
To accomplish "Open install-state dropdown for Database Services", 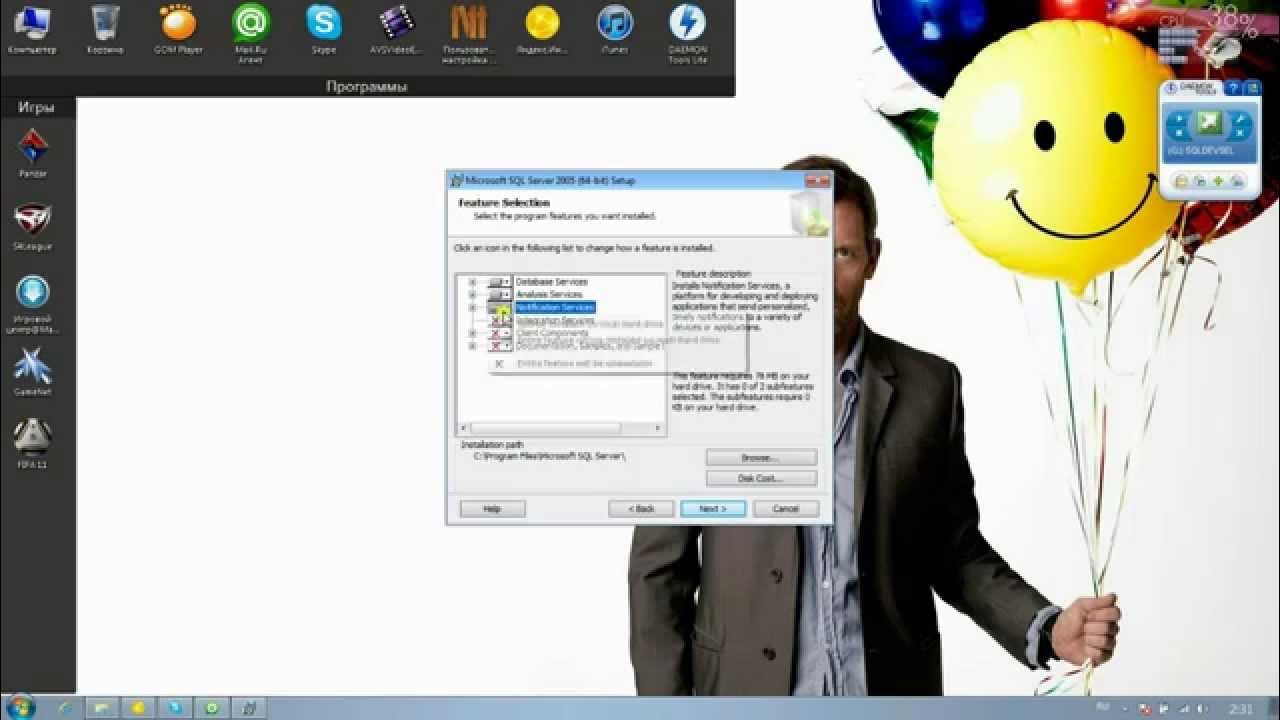I will [500, 282].
